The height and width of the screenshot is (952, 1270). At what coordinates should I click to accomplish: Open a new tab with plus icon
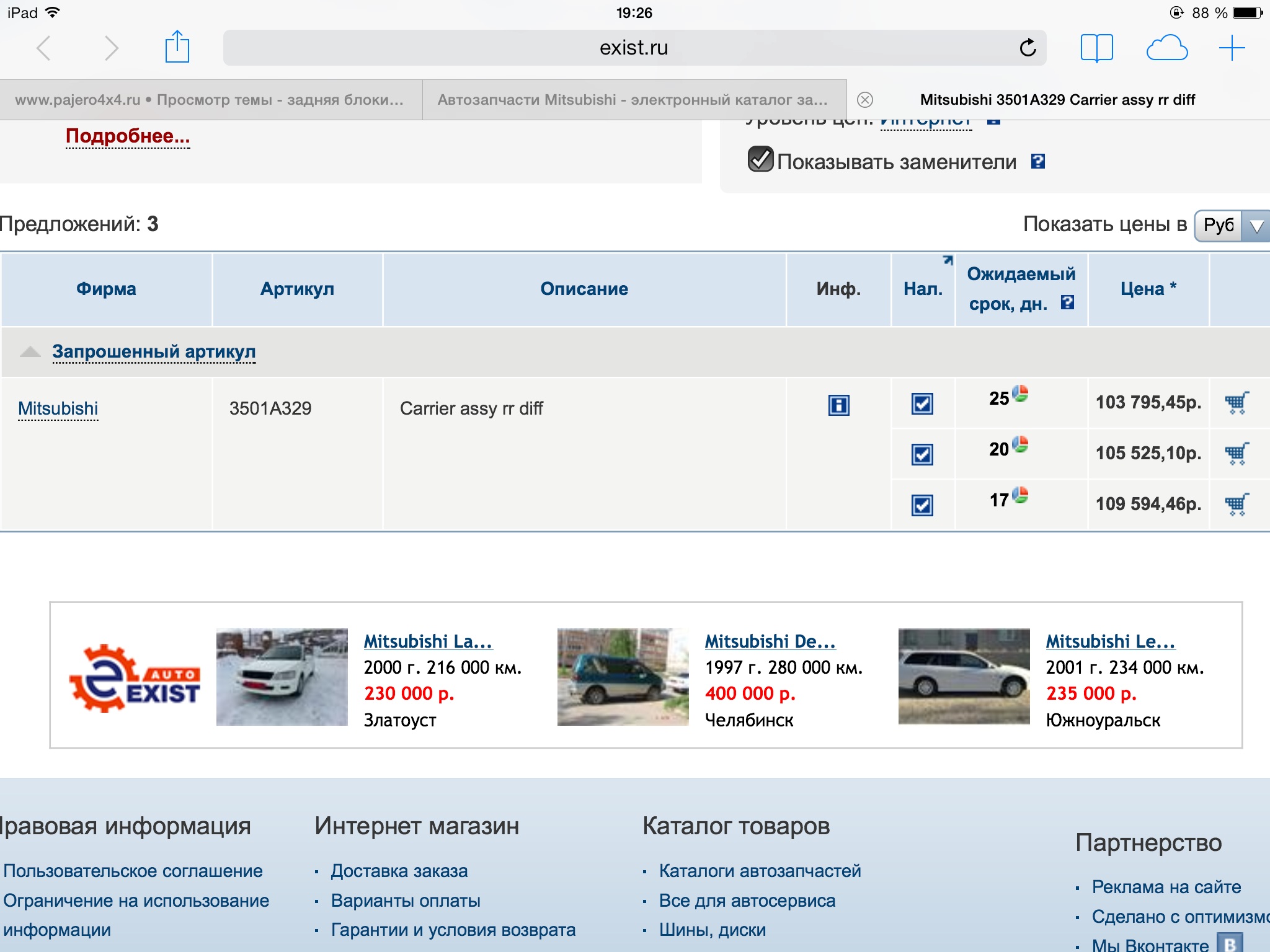(x=1232, y=48)
